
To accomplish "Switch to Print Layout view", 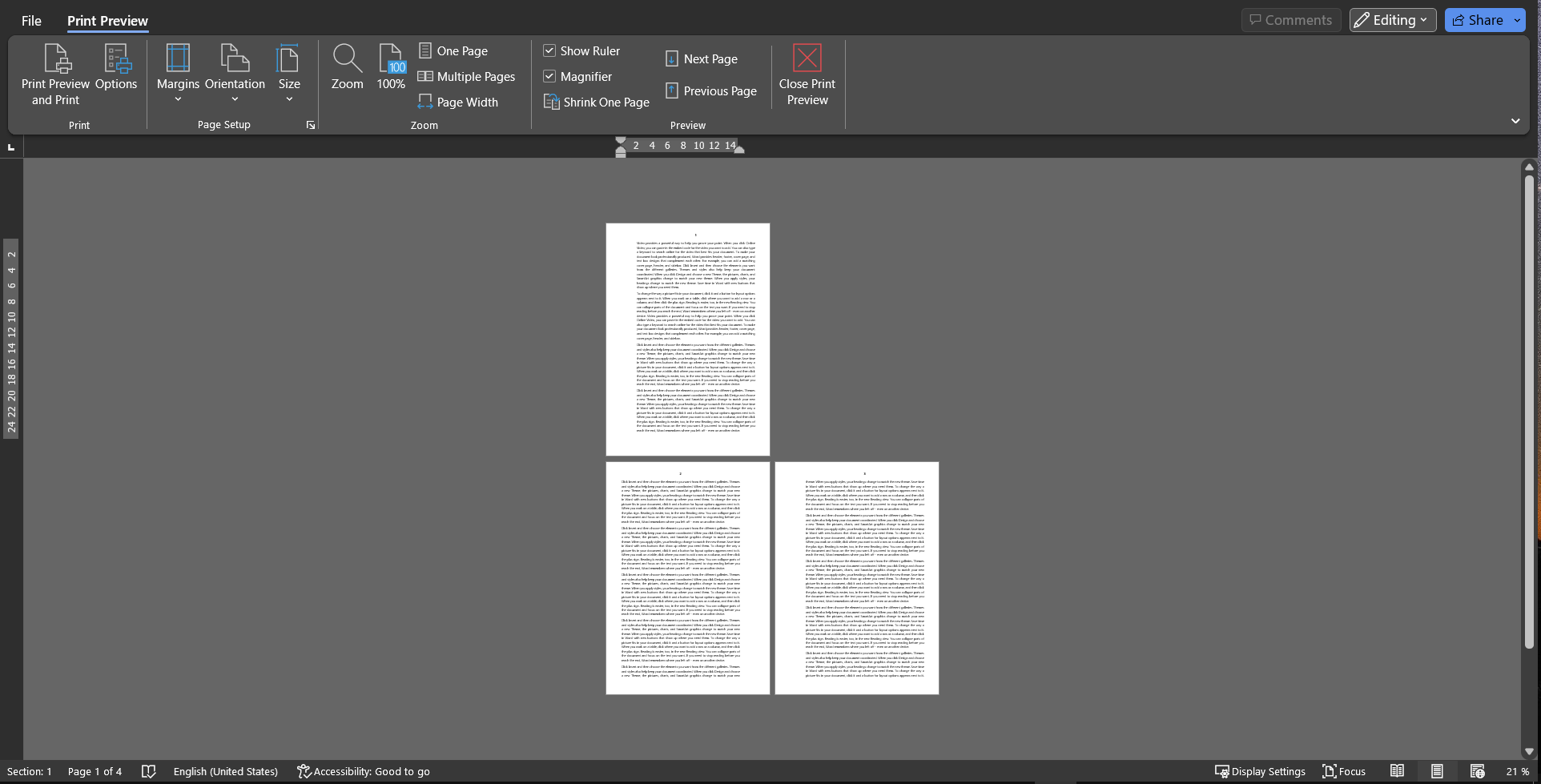I will (1437, 771).
